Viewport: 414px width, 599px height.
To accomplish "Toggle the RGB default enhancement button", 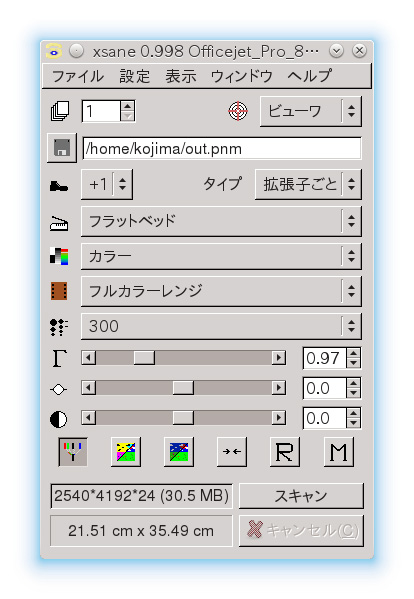I will [x=73, y=452].
